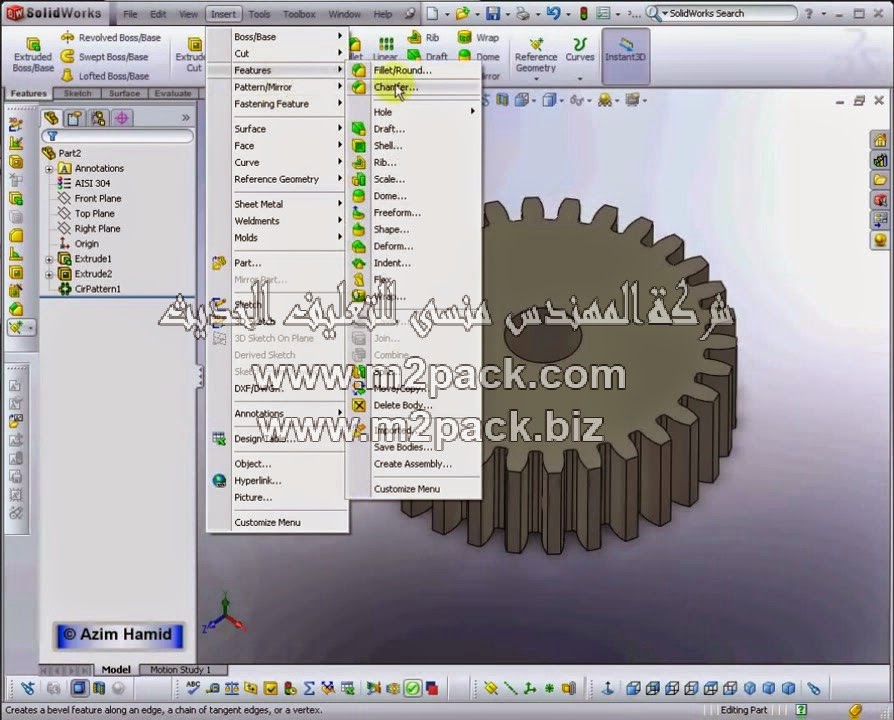Open Appearances sphere icon in task pane
The image size is (894, 720).
[880, 239]
